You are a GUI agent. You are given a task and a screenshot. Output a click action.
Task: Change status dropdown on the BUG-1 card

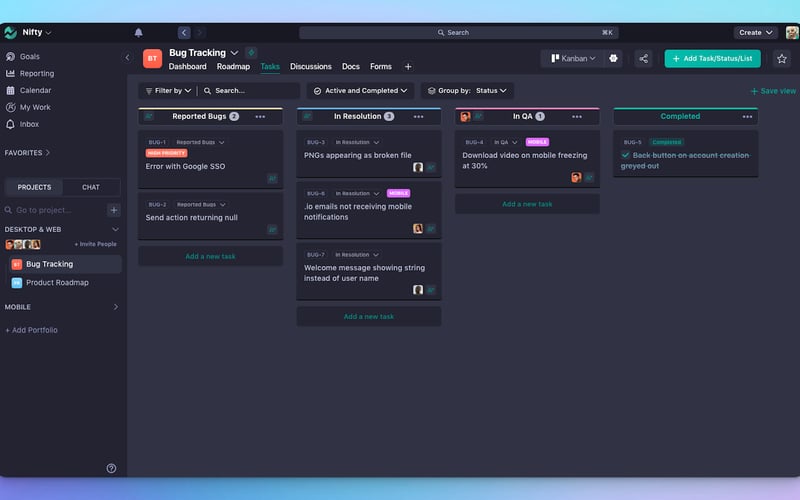point(200,142)
